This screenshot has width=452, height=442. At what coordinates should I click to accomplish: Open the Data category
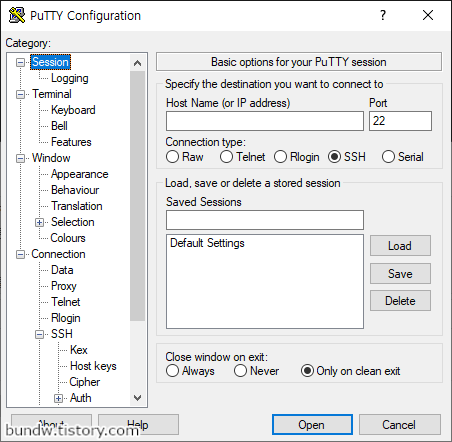pos(62,270)
